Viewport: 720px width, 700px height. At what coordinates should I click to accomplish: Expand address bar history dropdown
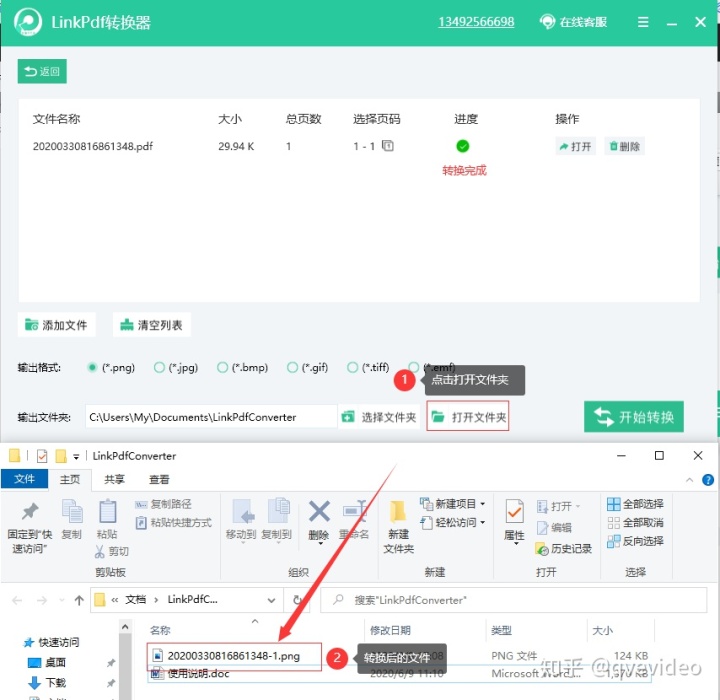point(271,600)
